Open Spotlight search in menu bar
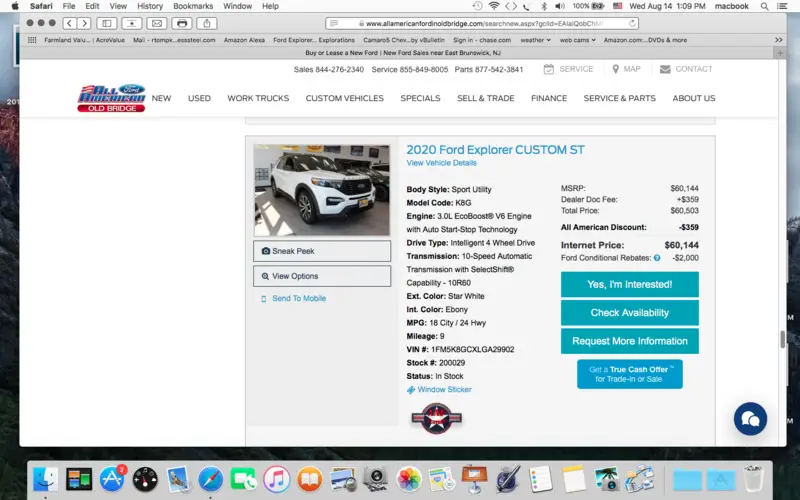800x500 pixels. [764, 6]
